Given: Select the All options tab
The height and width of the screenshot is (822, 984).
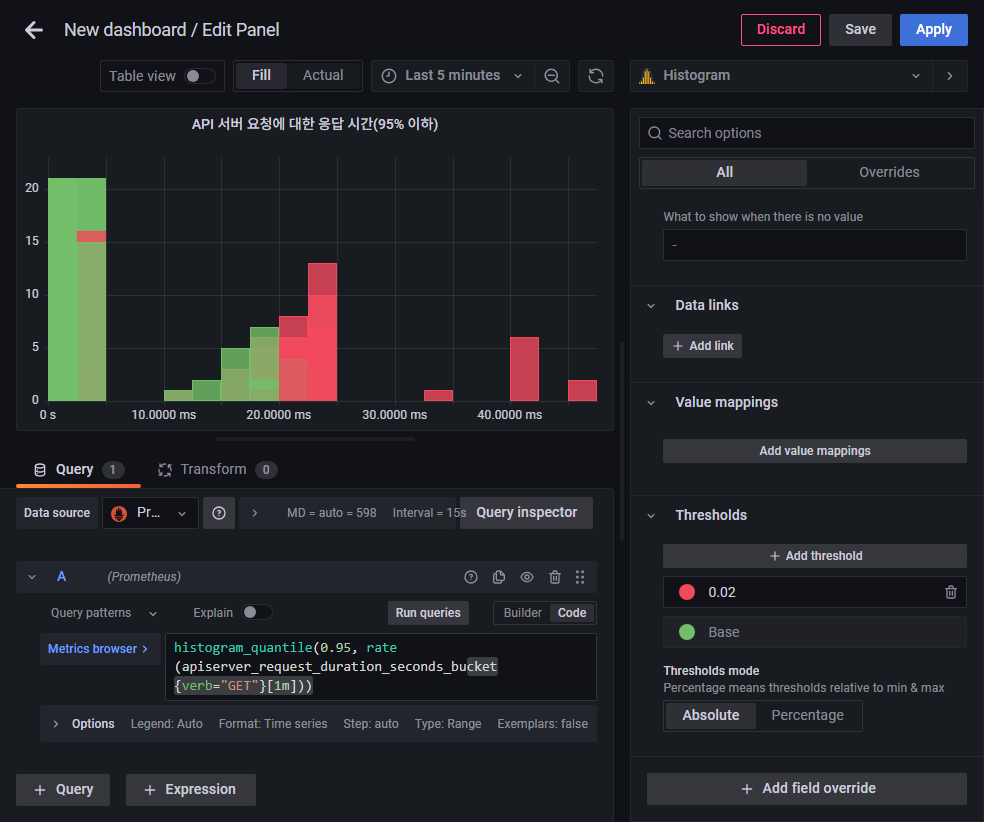Looking at the screenshot, I should click(x=724, y=173).
